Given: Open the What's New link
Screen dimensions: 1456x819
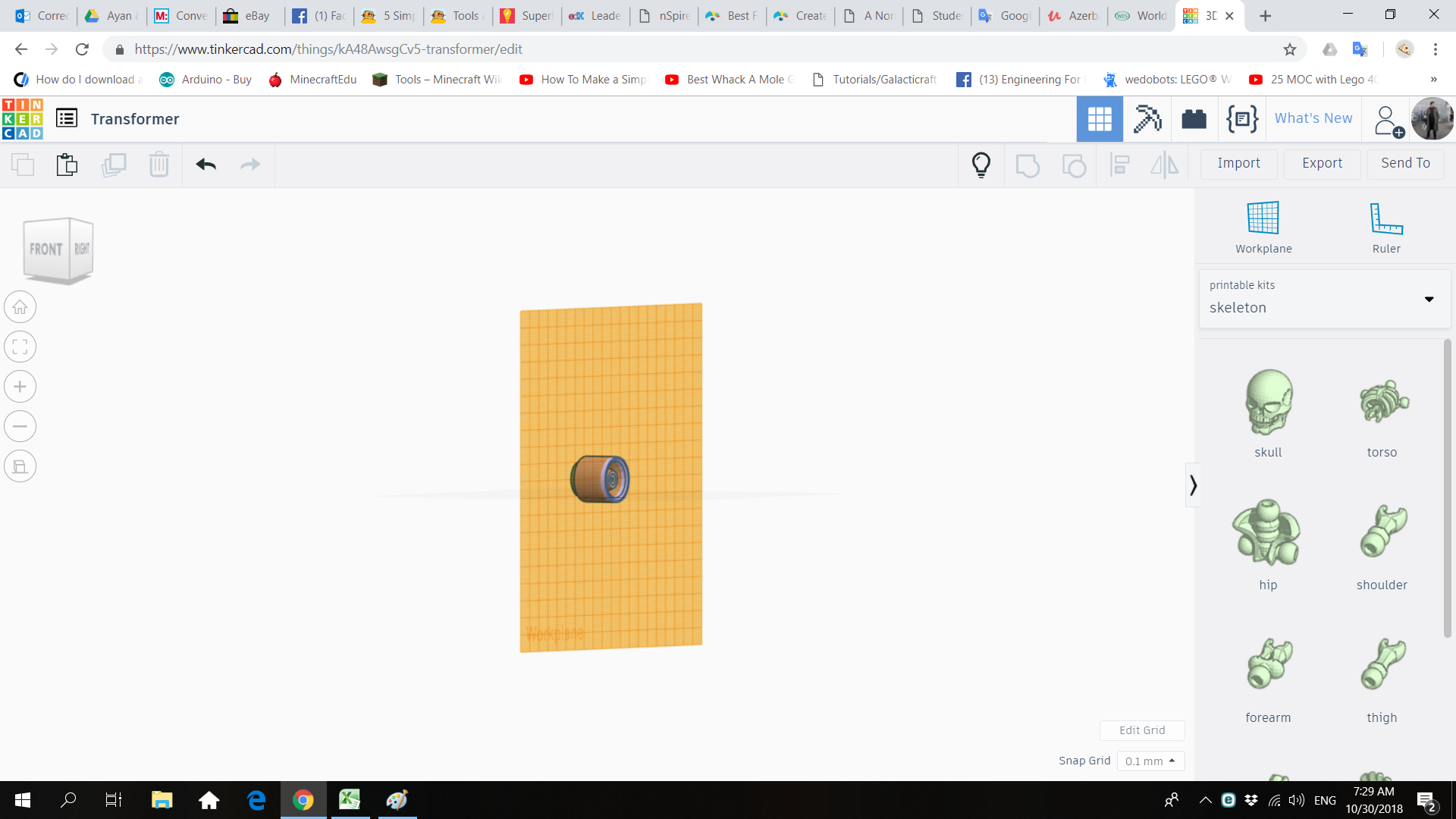Looking at the screenshot, I should [x=1313, y=118].
